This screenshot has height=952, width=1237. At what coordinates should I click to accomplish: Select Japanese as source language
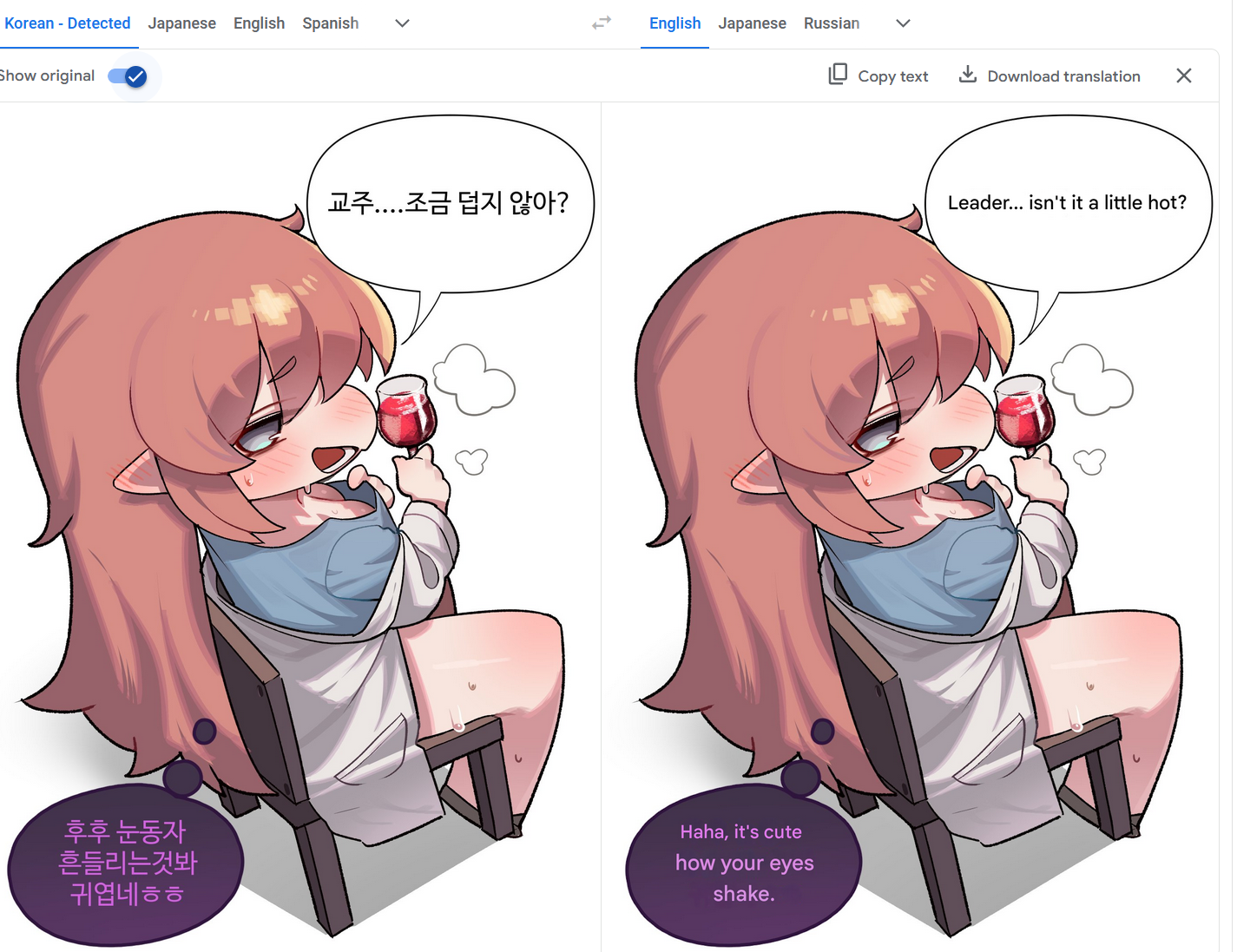[x=181, y=23]
